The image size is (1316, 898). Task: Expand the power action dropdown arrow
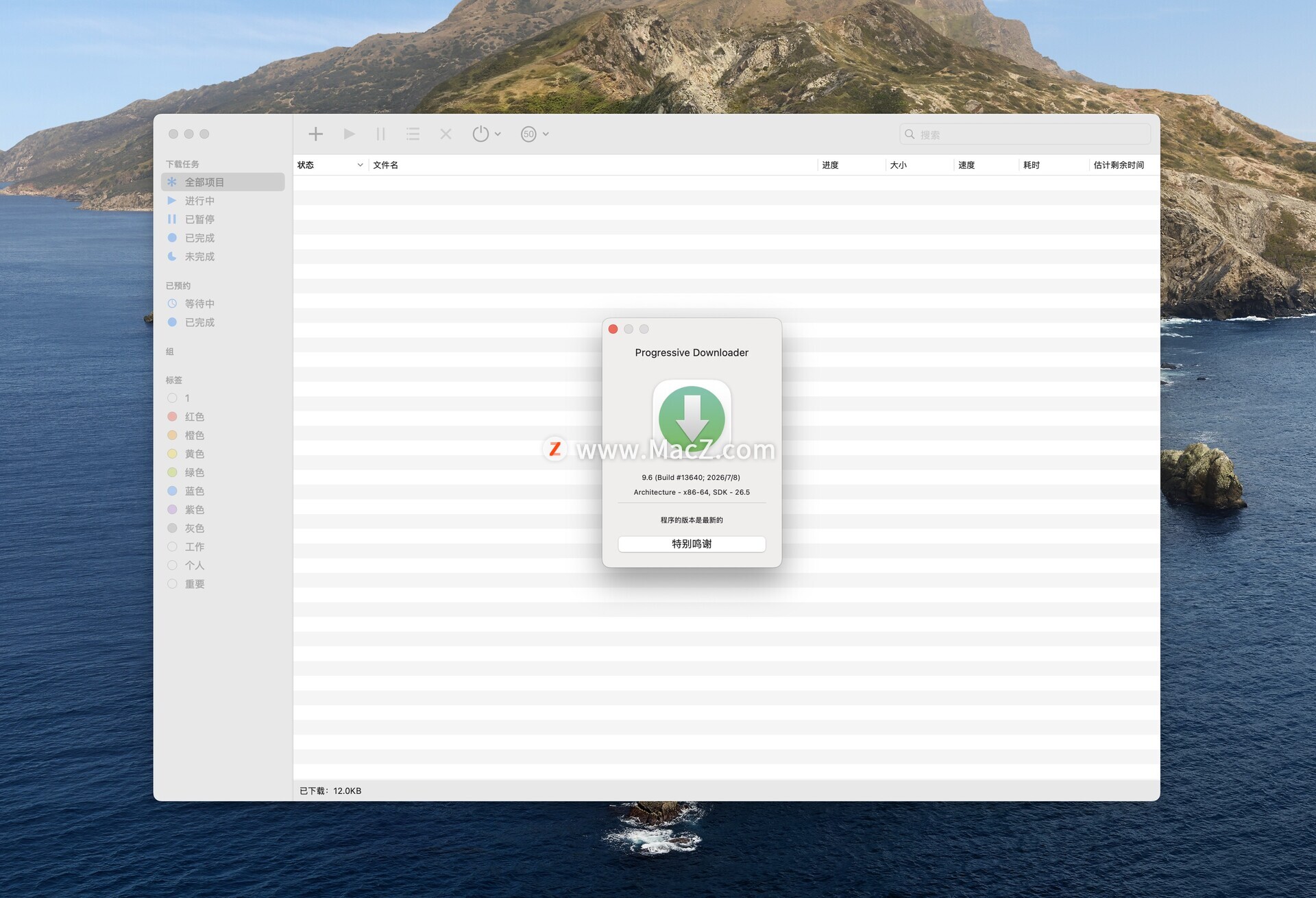click(x=498, y=134)
